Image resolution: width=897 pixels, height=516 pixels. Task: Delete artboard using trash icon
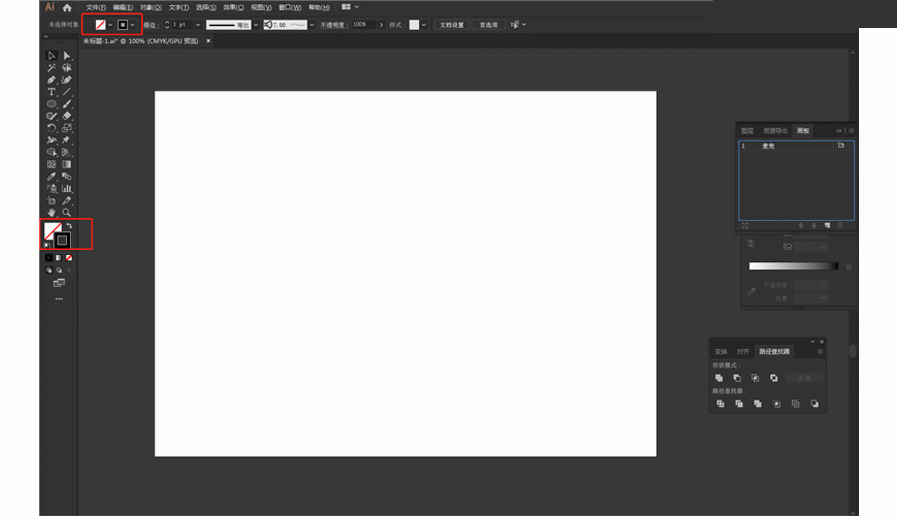841,226
